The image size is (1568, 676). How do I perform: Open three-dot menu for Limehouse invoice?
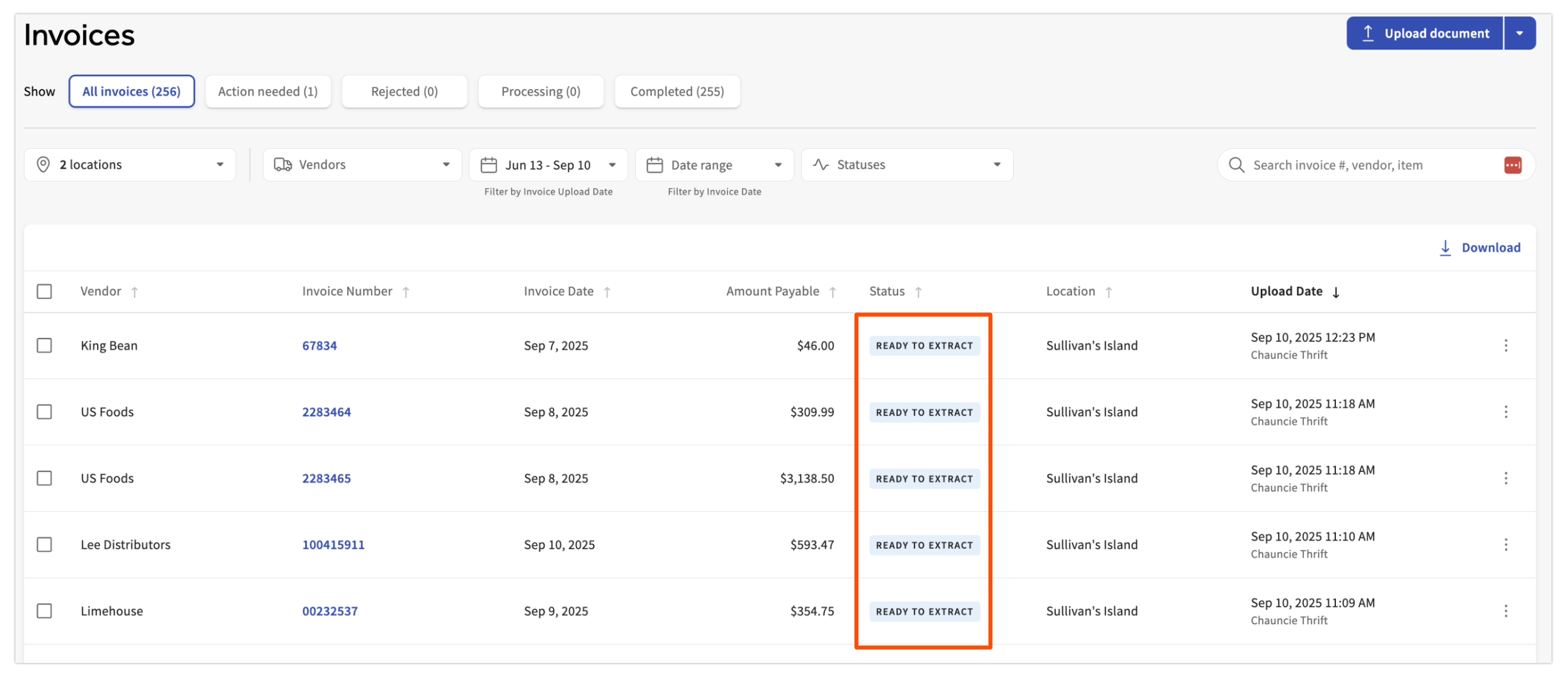click(x=1505, y=611)
